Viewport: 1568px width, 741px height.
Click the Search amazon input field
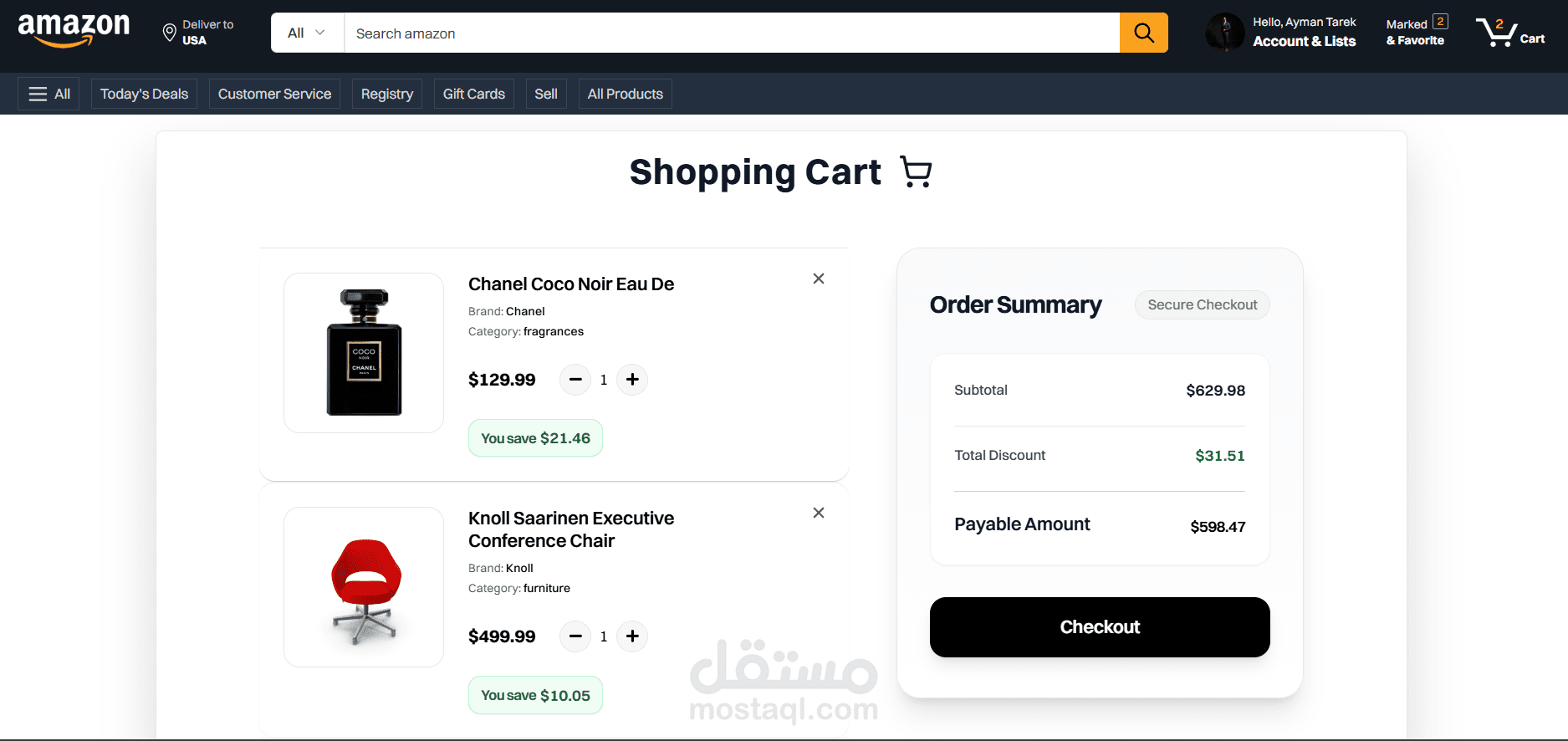(x=731, y=33)
